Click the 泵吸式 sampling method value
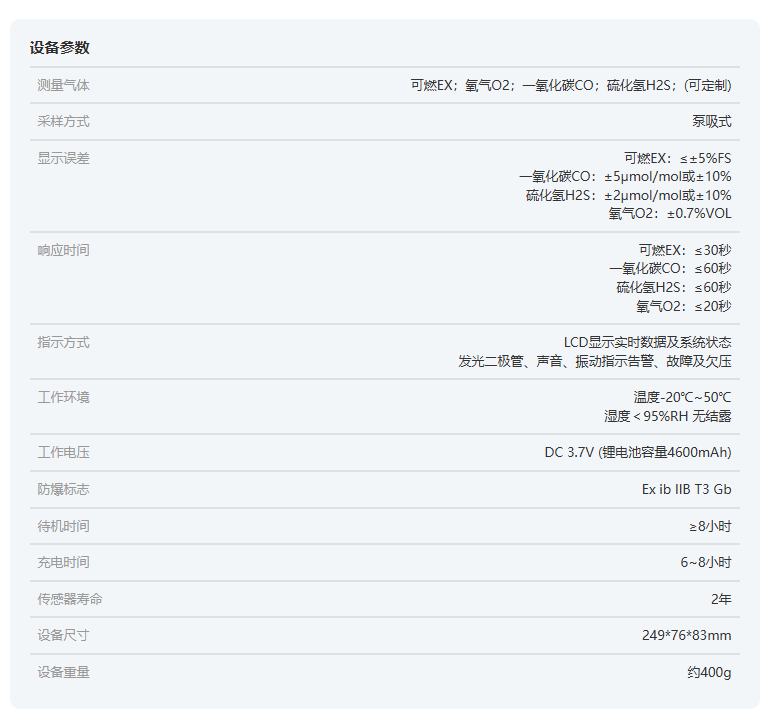 [711, 122]
